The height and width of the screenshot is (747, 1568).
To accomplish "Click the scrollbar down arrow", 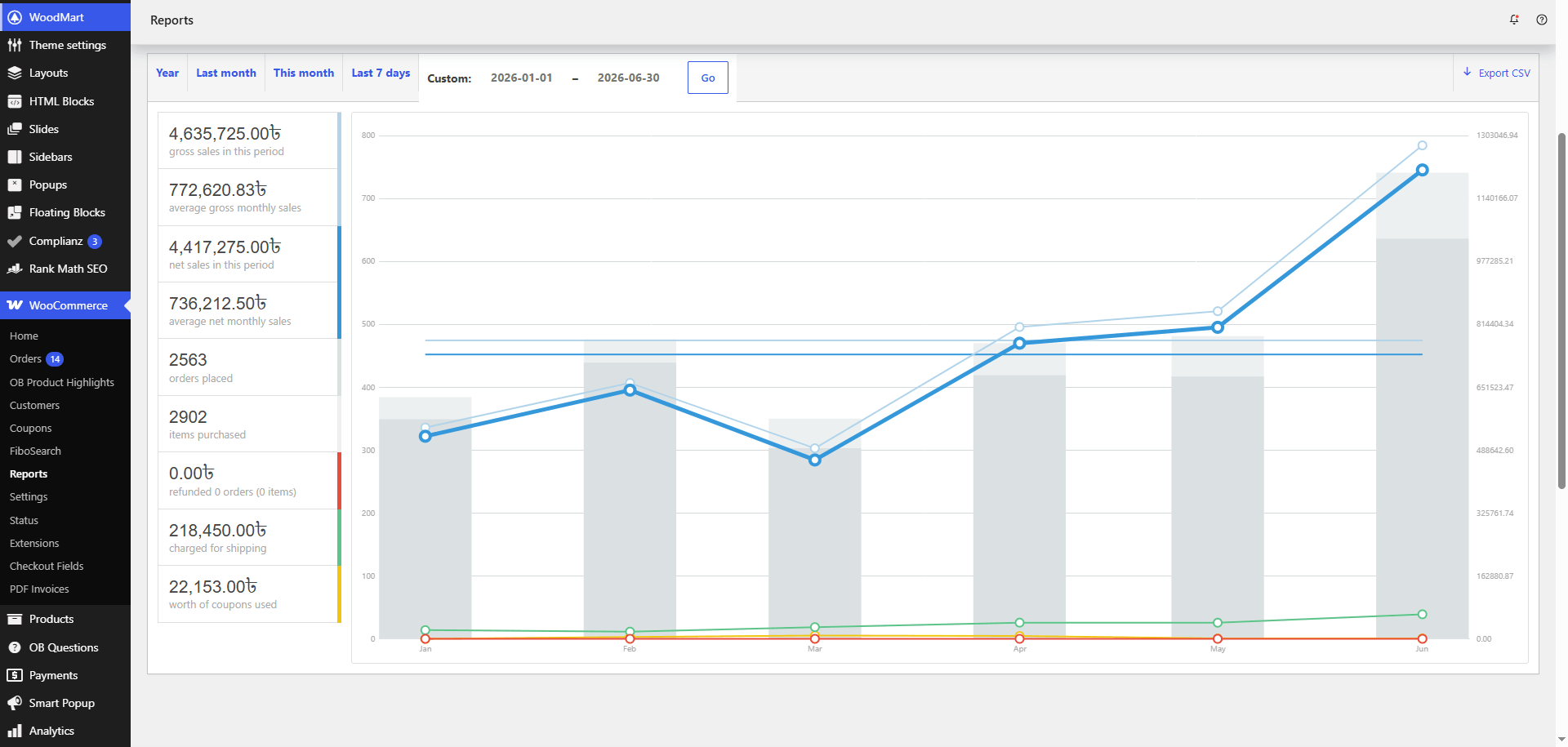I will [1561, 740].
